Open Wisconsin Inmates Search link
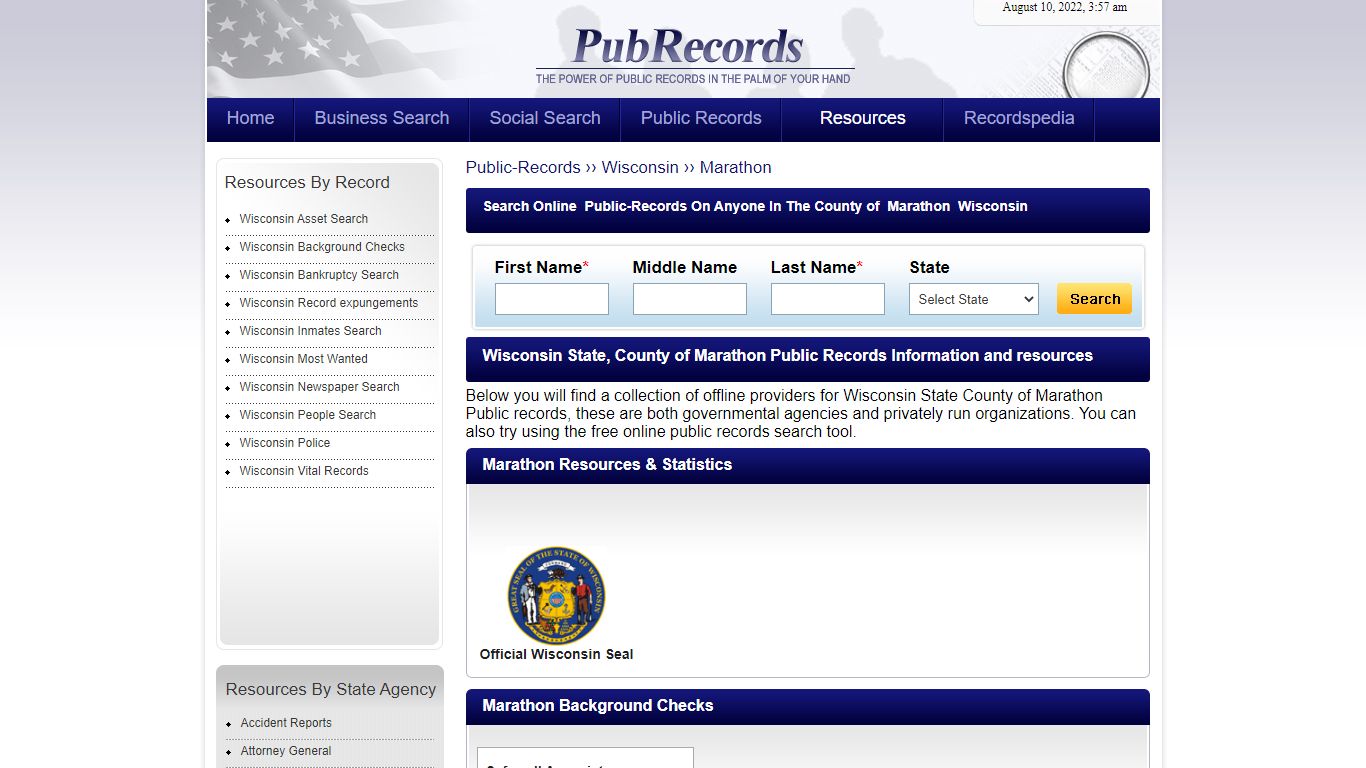The image size is (1366, 768). [311, 331]
